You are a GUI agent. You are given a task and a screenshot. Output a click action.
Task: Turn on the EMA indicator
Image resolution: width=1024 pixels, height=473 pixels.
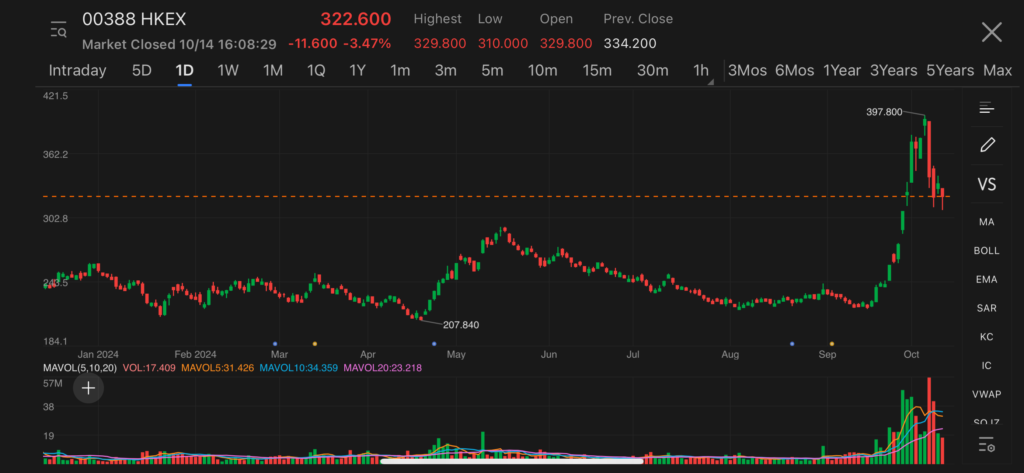[x=986, y=279]
